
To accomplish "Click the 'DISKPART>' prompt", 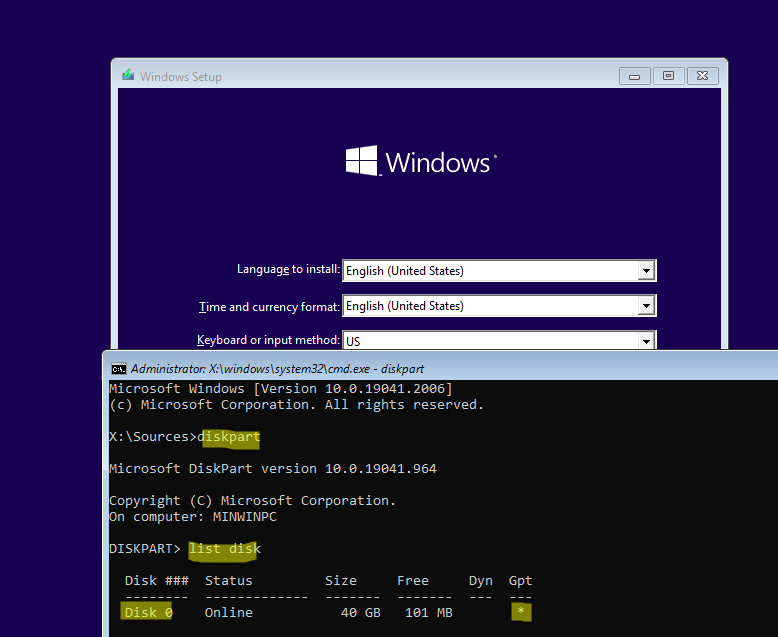I will click(145, 549).
